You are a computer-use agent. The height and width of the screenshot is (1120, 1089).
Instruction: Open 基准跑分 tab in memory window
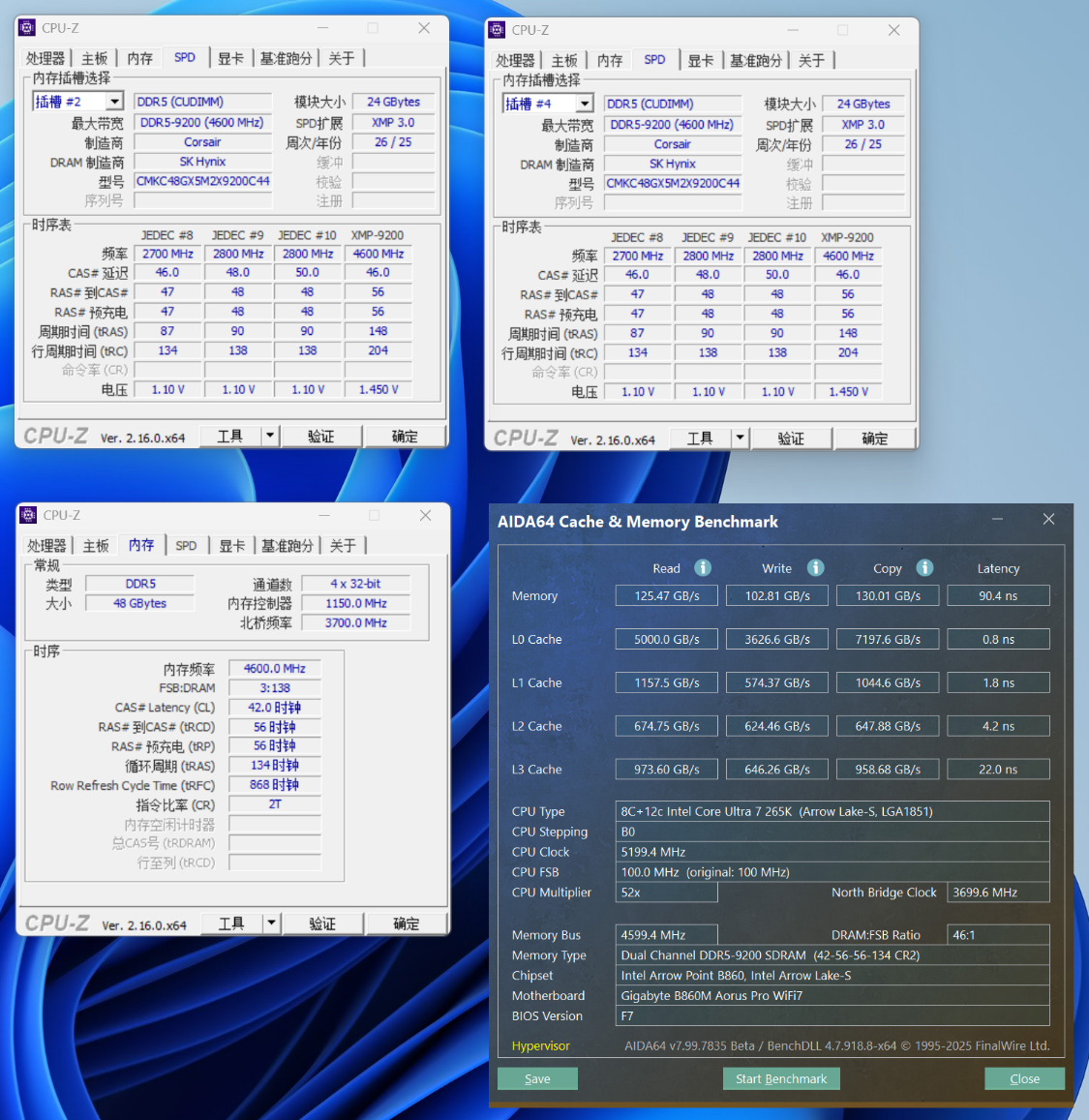pyautogui.click(x=287, y=546)
